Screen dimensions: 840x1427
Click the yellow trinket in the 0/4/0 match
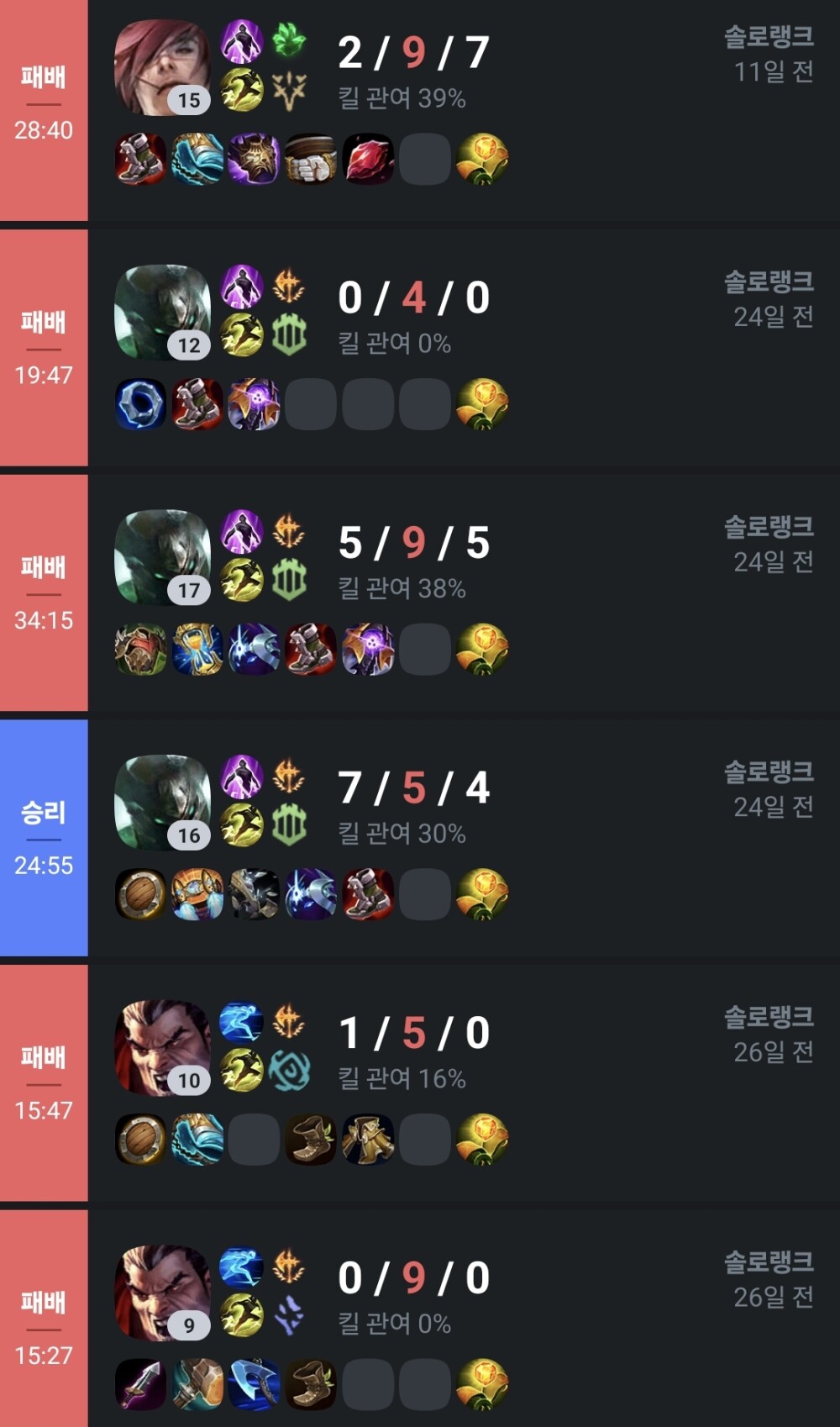pos(482,403)
